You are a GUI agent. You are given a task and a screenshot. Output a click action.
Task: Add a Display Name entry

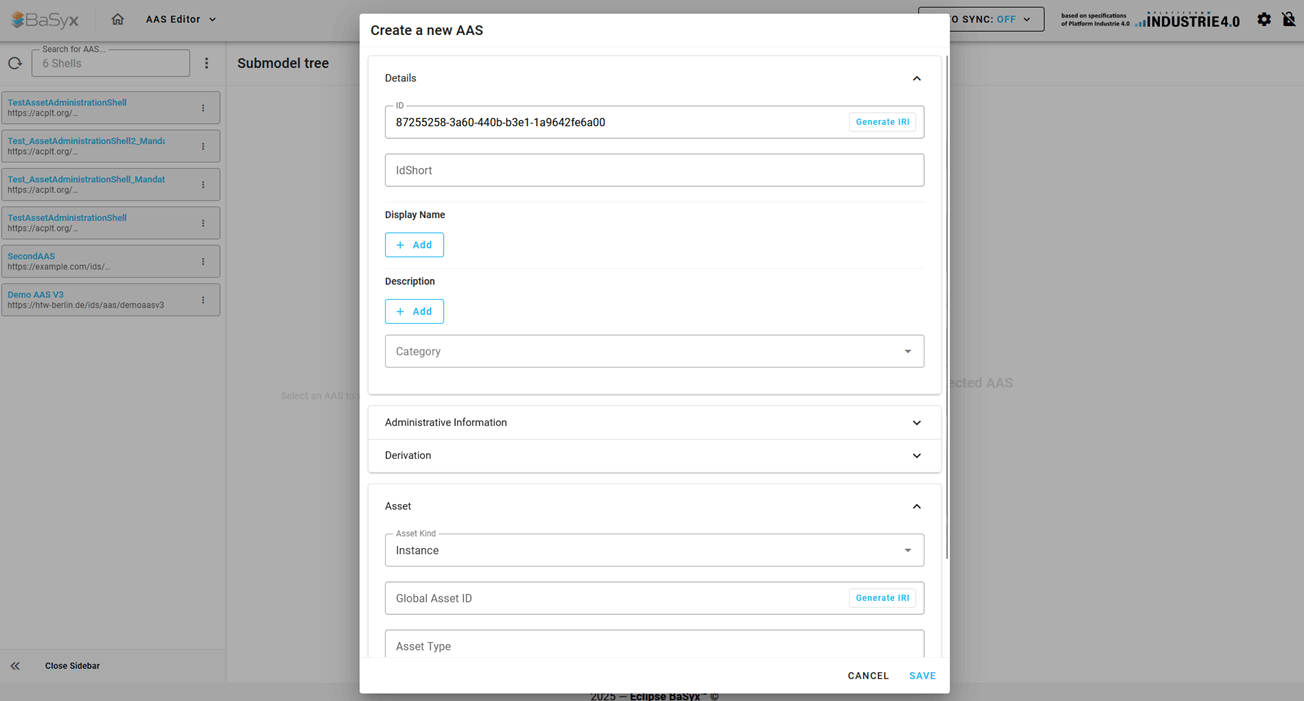(414, 245)
